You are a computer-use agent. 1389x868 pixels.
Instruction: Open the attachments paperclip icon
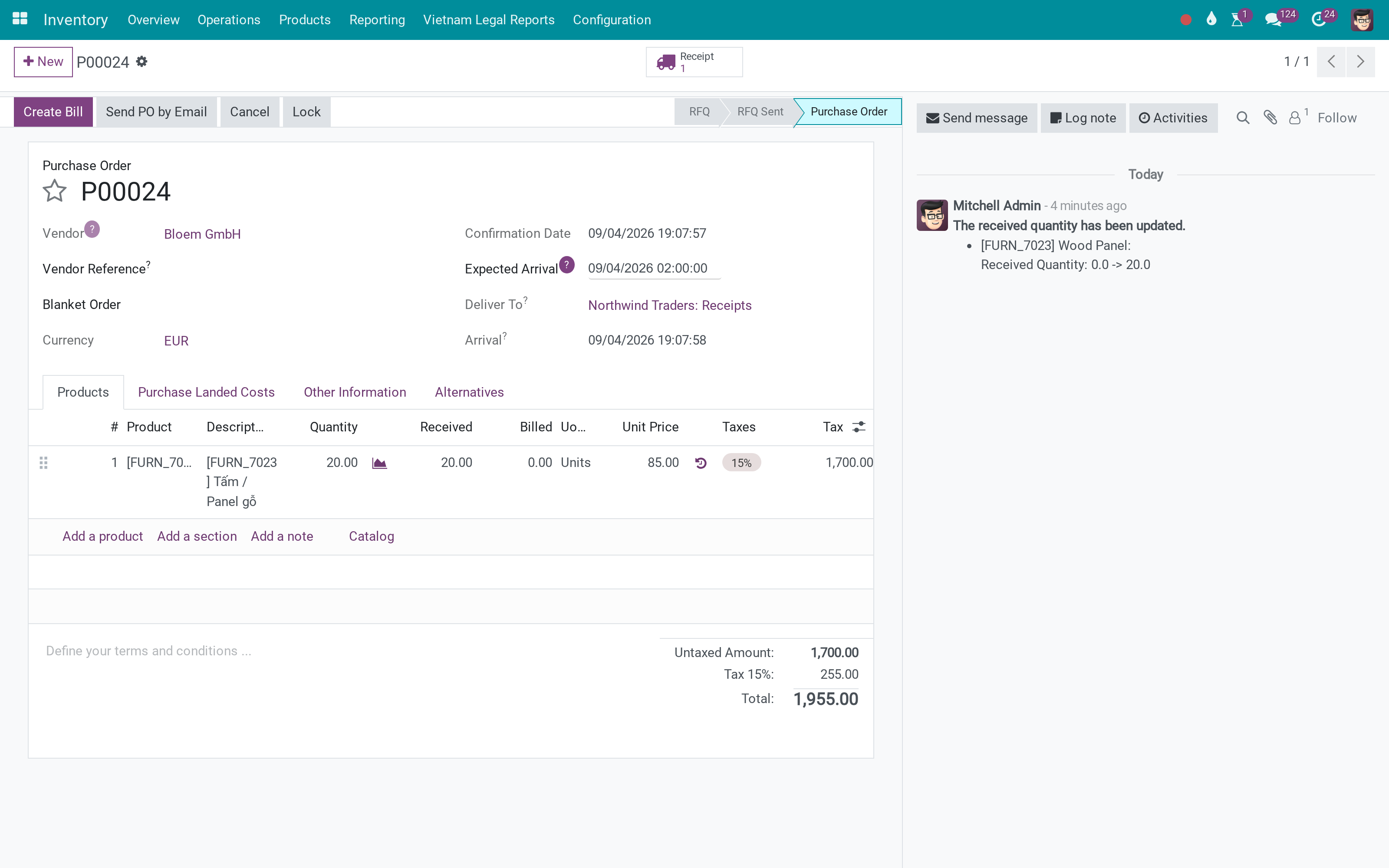[1270, 118]
